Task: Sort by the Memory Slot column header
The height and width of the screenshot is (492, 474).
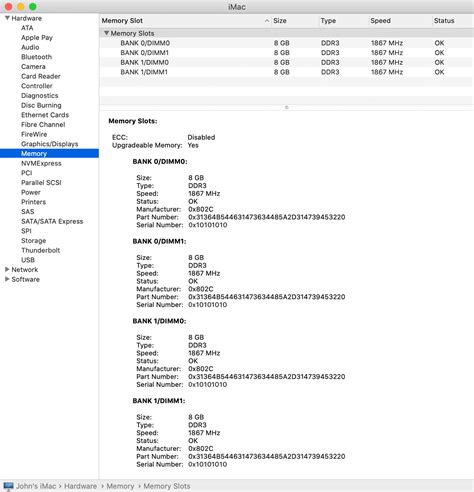Action: coord(185,21)
